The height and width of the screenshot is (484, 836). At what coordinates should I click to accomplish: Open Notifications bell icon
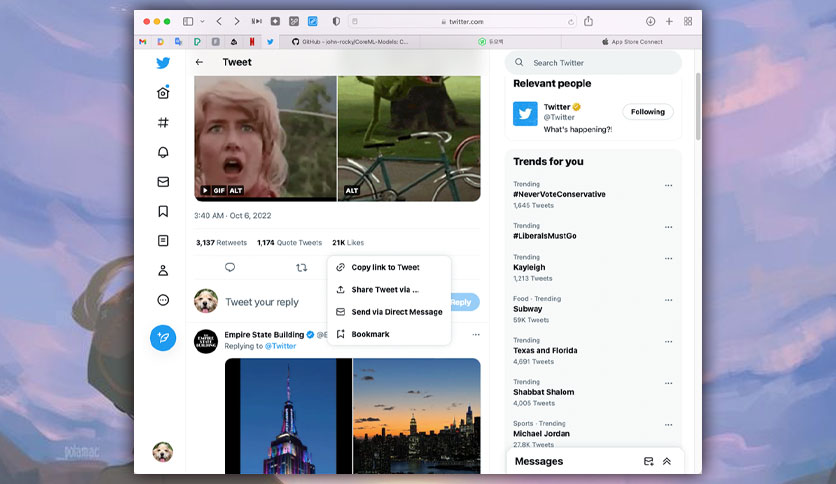tap(163, 152)
